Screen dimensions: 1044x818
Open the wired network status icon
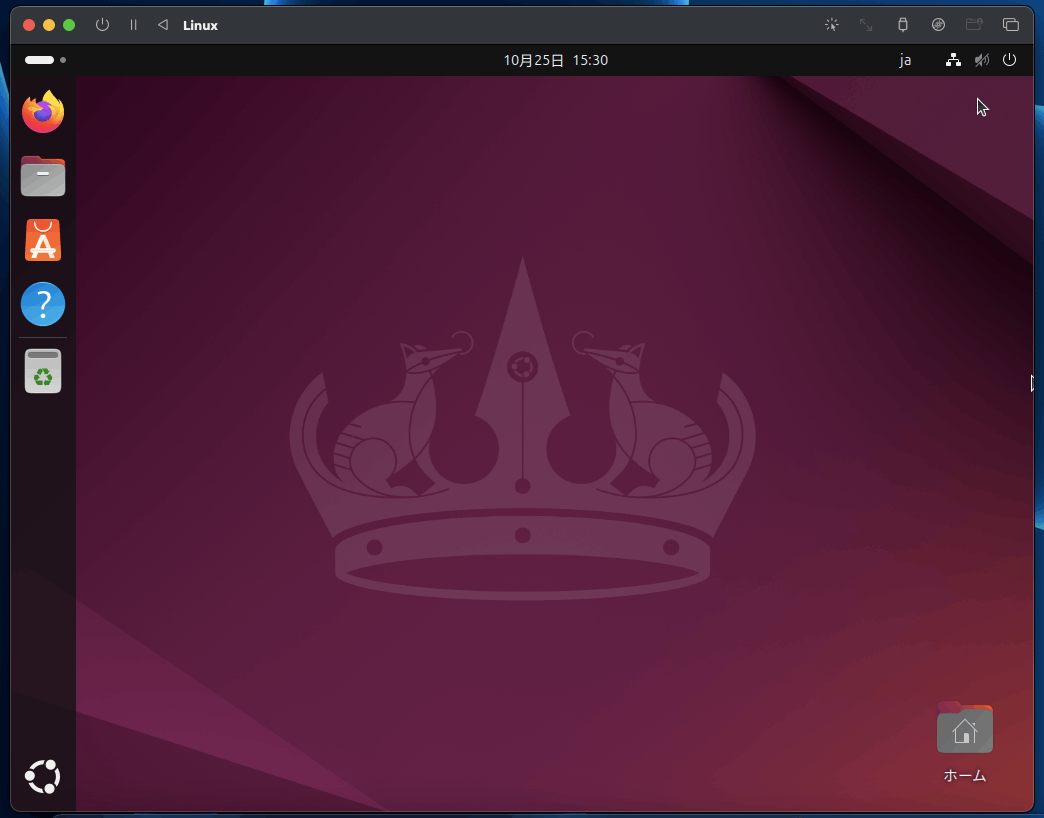point(953,60)
